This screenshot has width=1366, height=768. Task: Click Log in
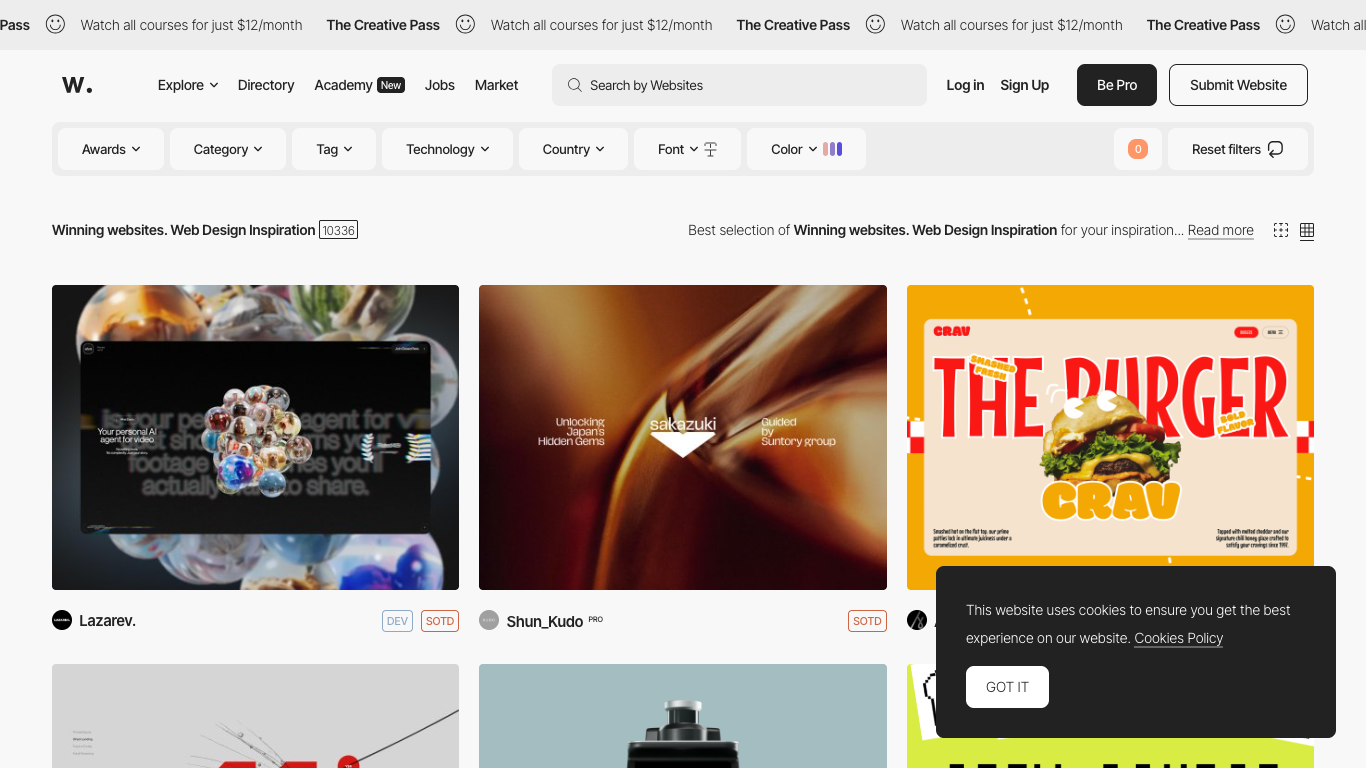click(x=965, y=85)
